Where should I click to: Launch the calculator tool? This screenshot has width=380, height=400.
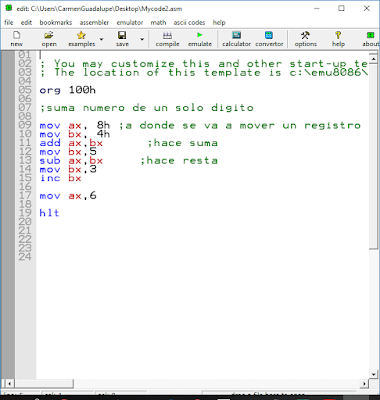tap(236, 39)
